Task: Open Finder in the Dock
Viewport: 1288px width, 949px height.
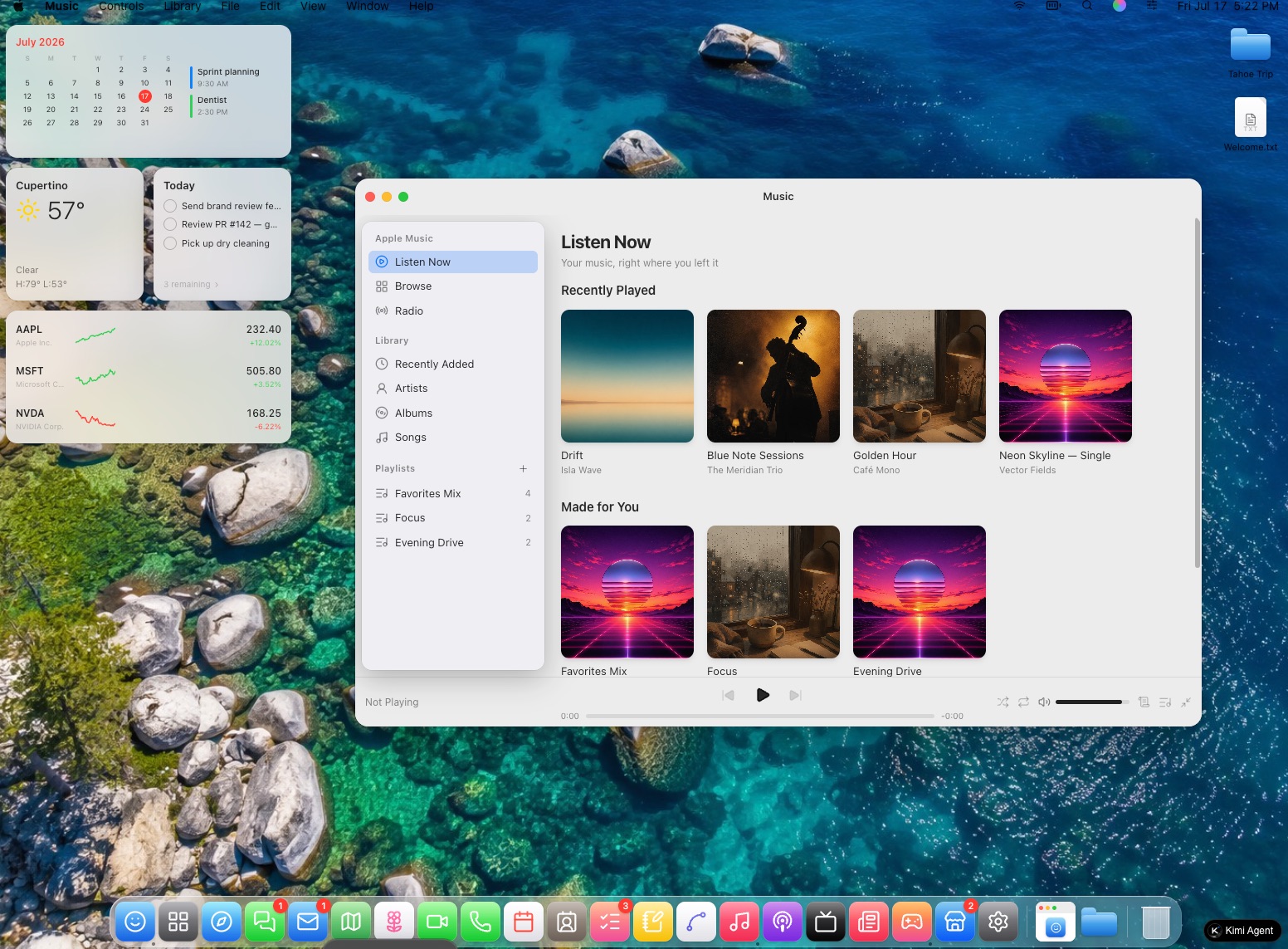Action: 135,922
